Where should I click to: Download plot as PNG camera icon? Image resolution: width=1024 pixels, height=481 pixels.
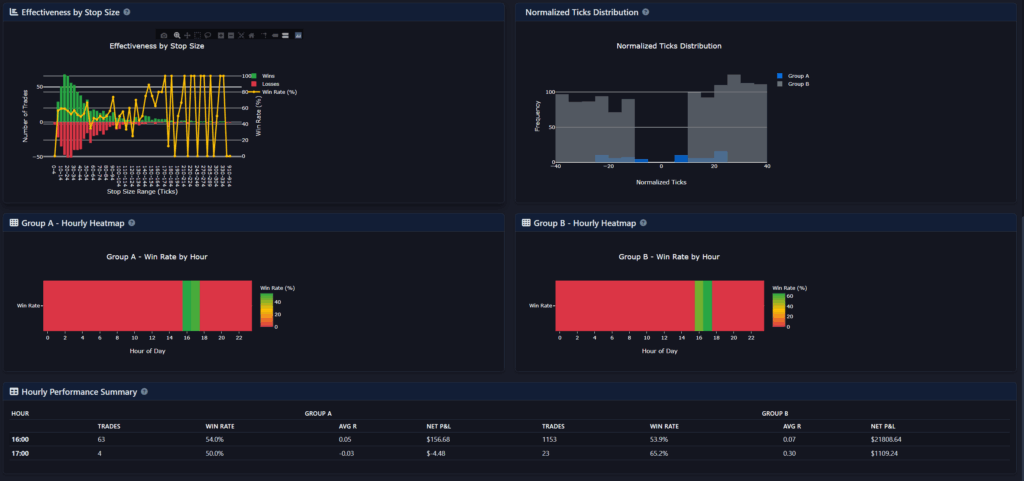(x=164, y=35)
